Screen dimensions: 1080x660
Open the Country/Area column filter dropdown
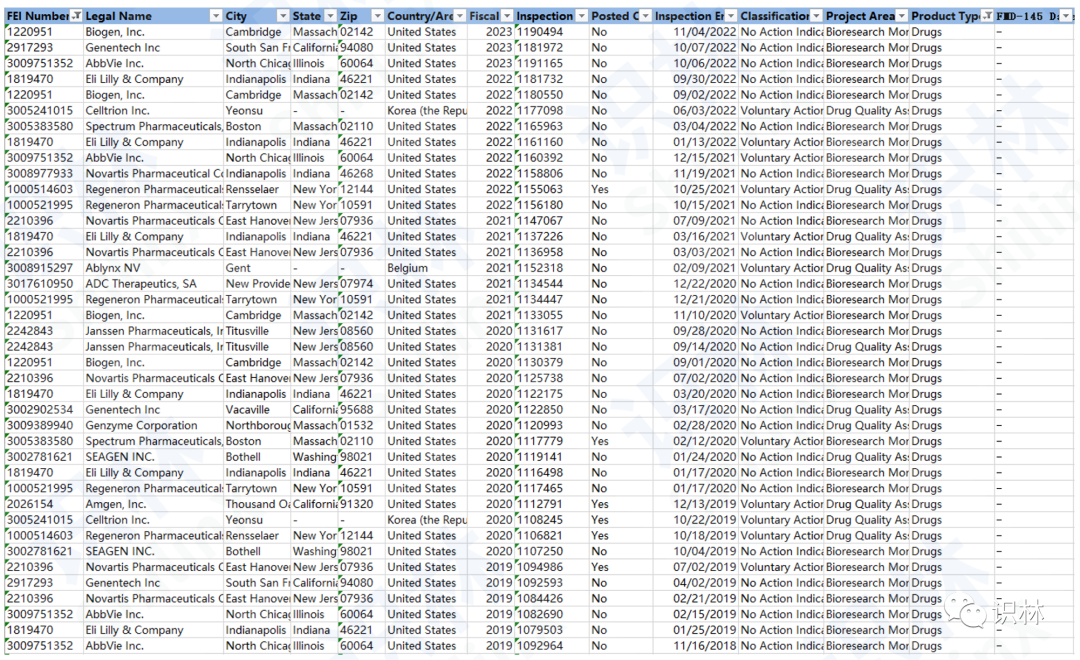coord(459,16)
